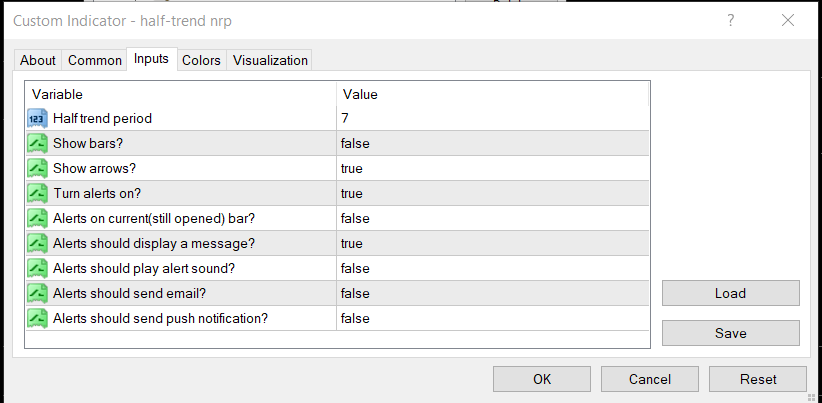Click the Show bars? boolean icon
Screen dimensions: 822x403
click(38, 144)
